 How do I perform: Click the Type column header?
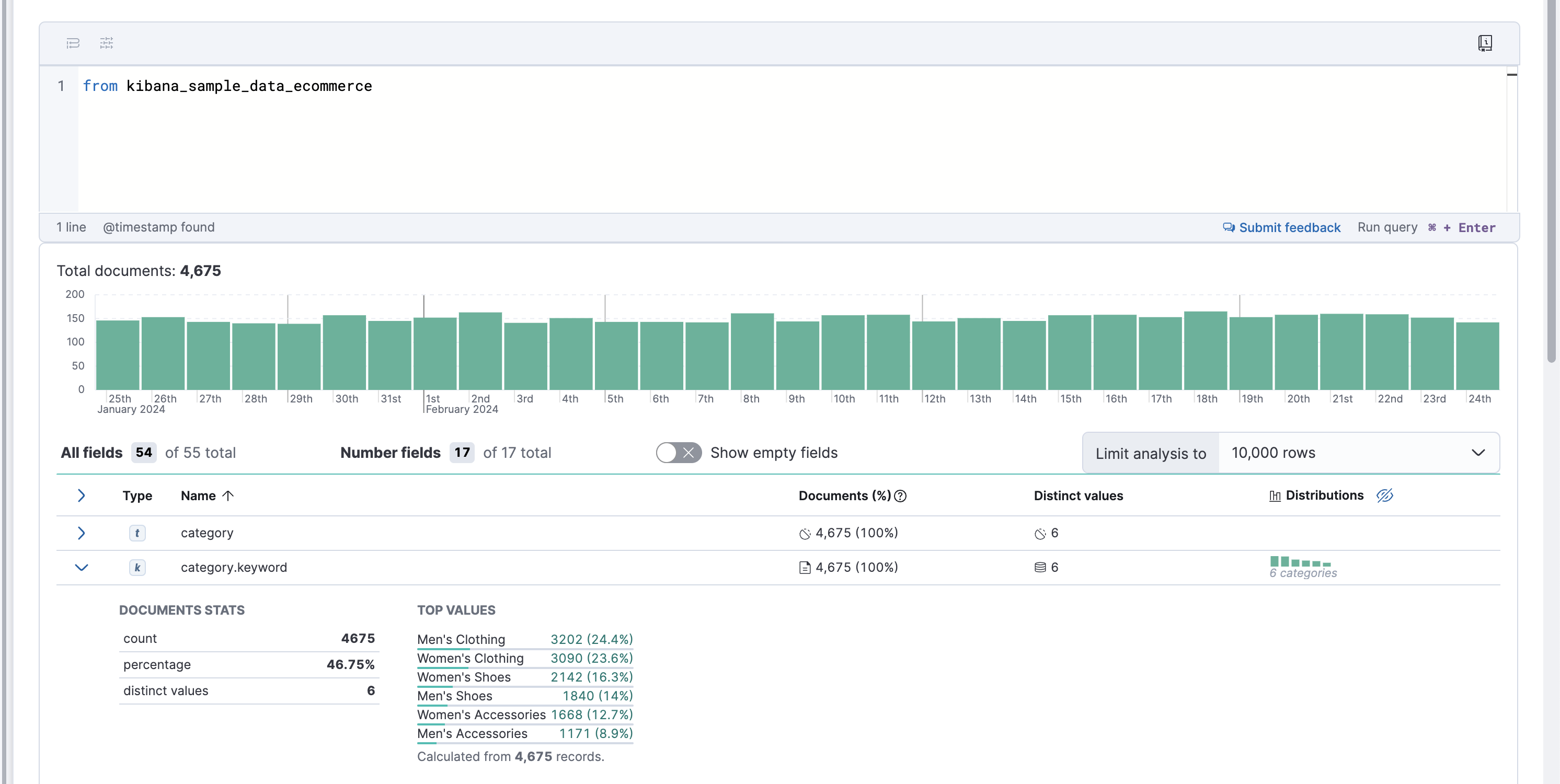click(x=137, y=495)
